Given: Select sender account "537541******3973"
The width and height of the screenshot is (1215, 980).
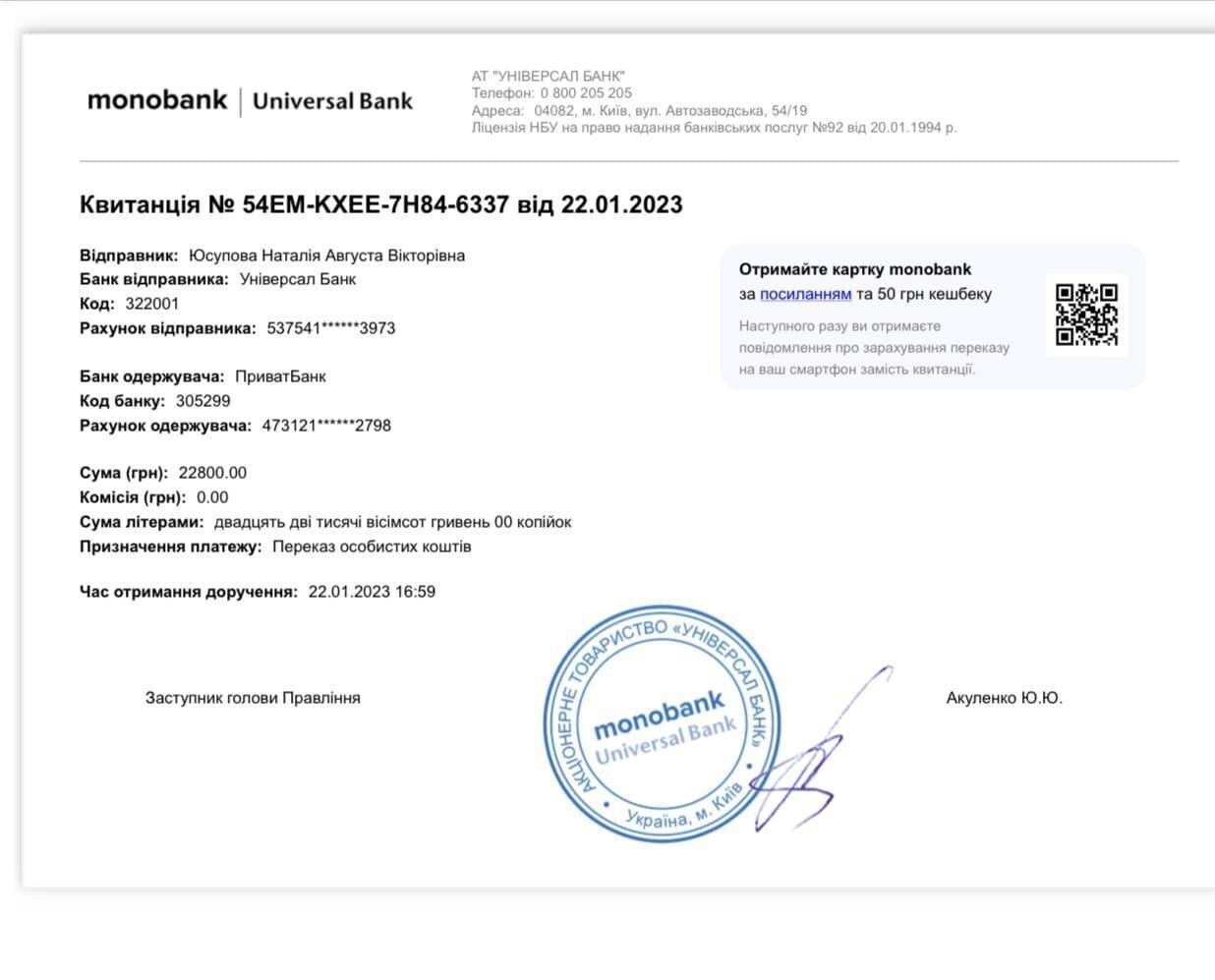Looking at the screenshot, I should [331, 328].
